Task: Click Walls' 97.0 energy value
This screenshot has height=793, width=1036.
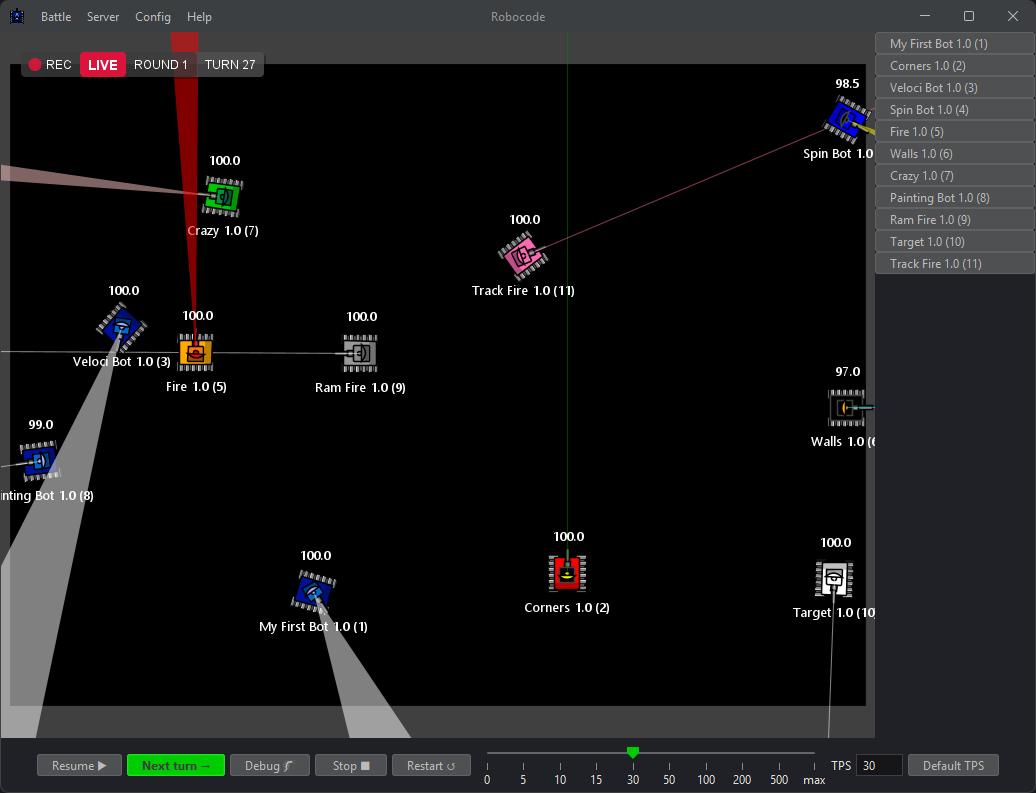Action: 847,372
